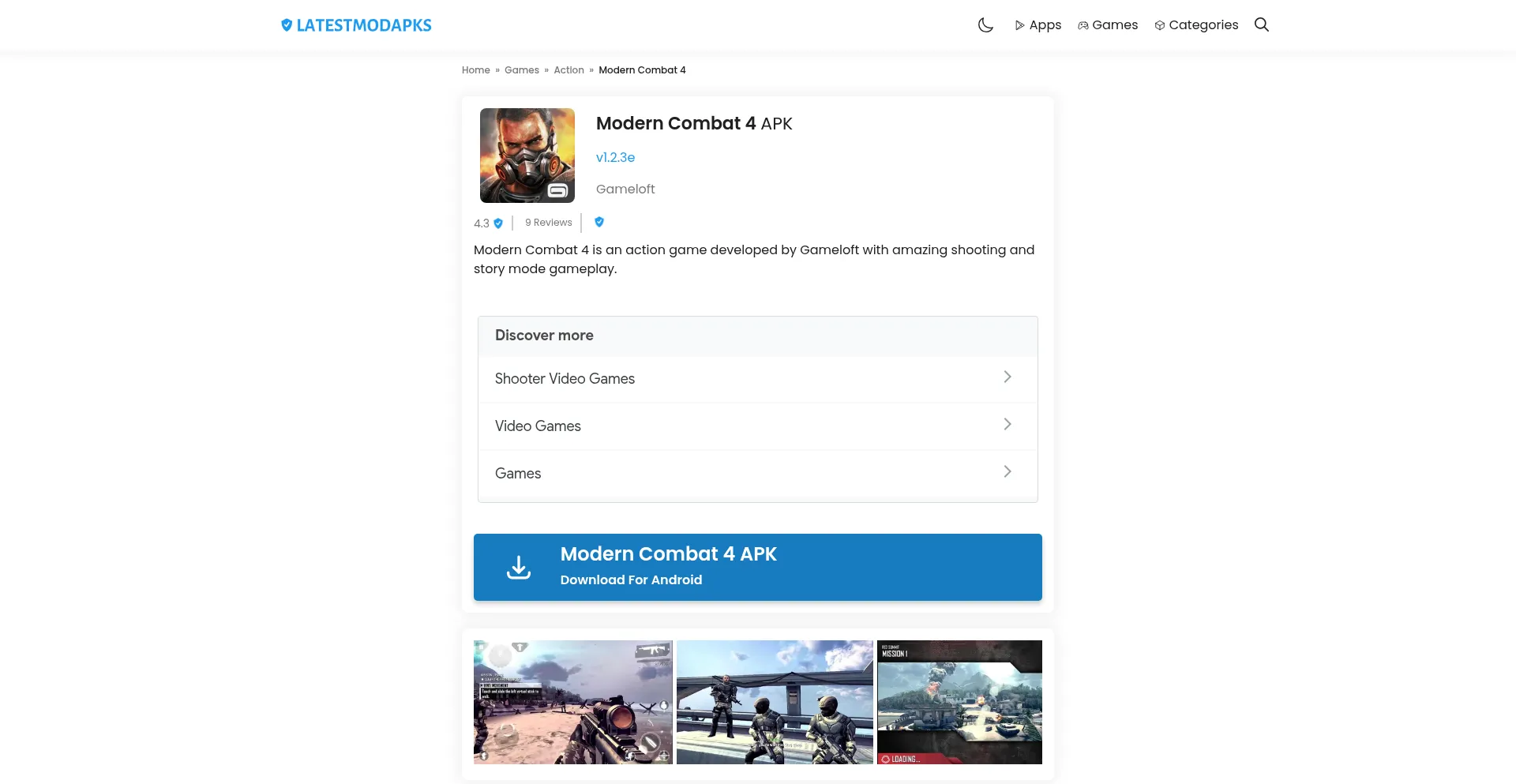Screen dimensions: 1516x784
Task: Open the row labeled only Games in Discover more
Action: [x=758, y=474]
